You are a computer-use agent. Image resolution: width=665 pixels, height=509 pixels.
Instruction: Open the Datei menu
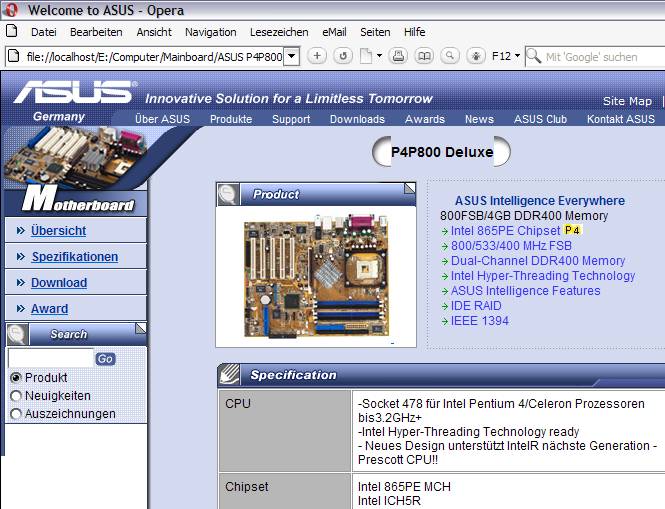tap(44, 32)
